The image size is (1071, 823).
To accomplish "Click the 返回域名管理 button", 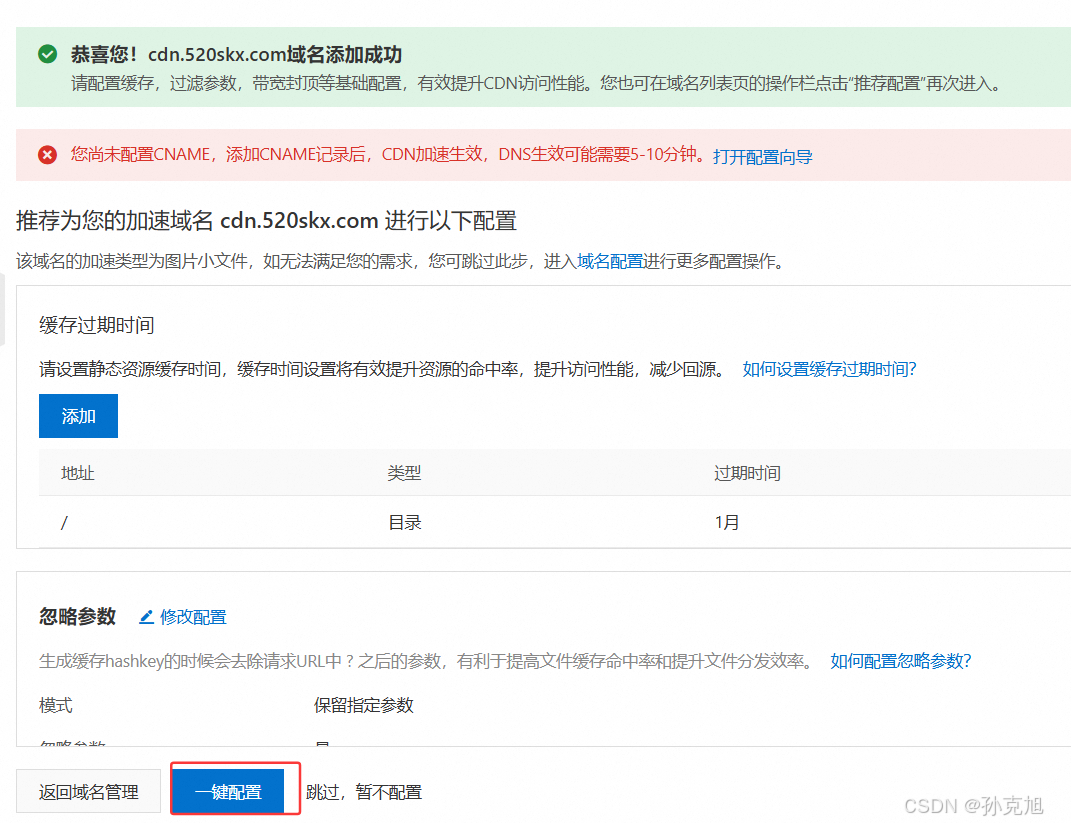I will tap(89, 792).
